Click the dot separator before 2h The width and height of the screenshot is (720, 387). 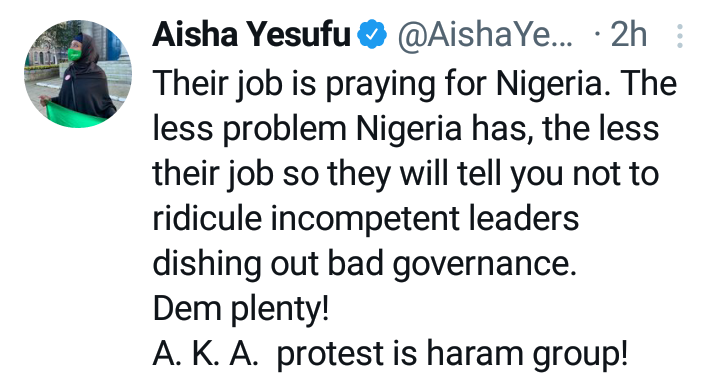click(x=597, y=34)
